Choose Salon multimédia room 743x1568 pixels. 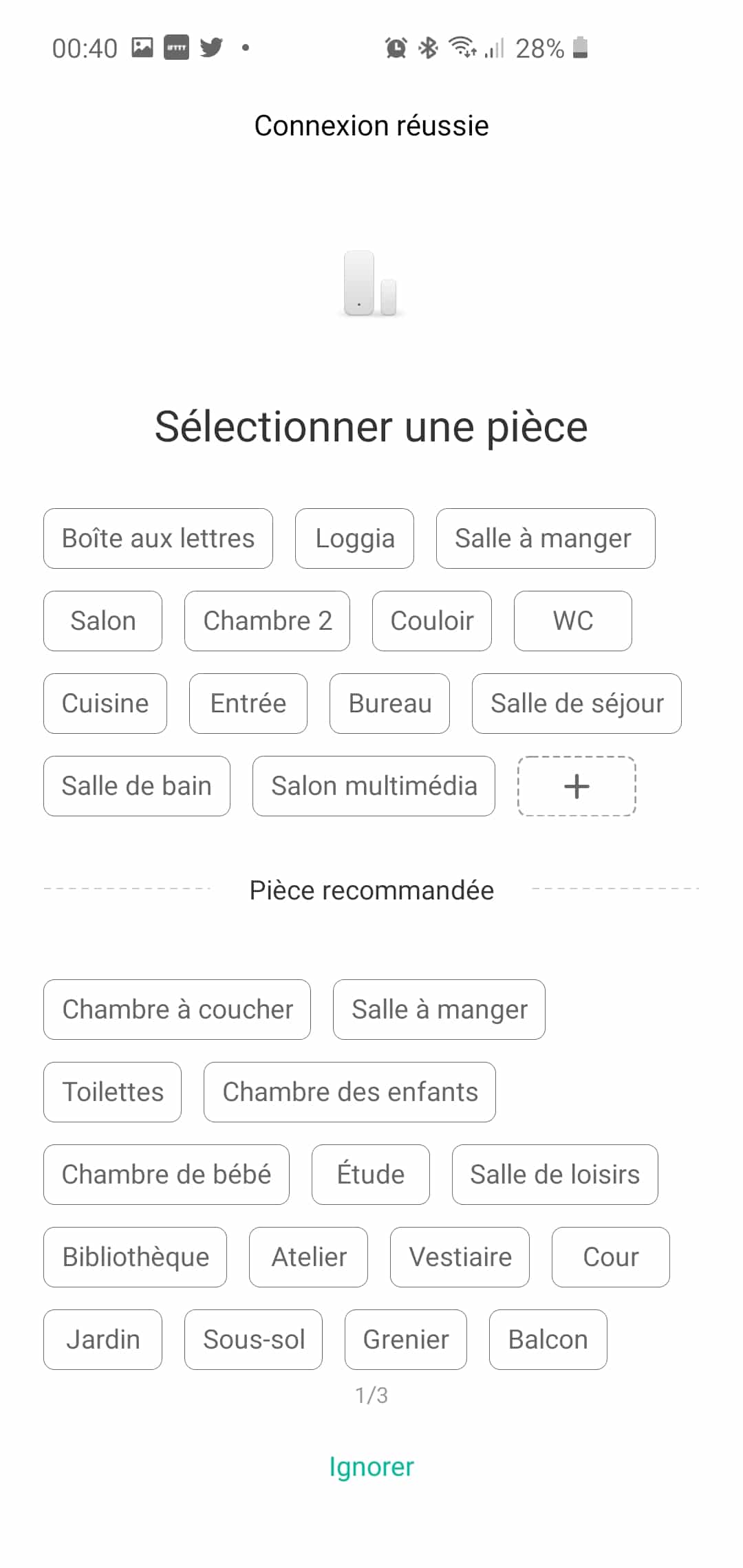374,786
